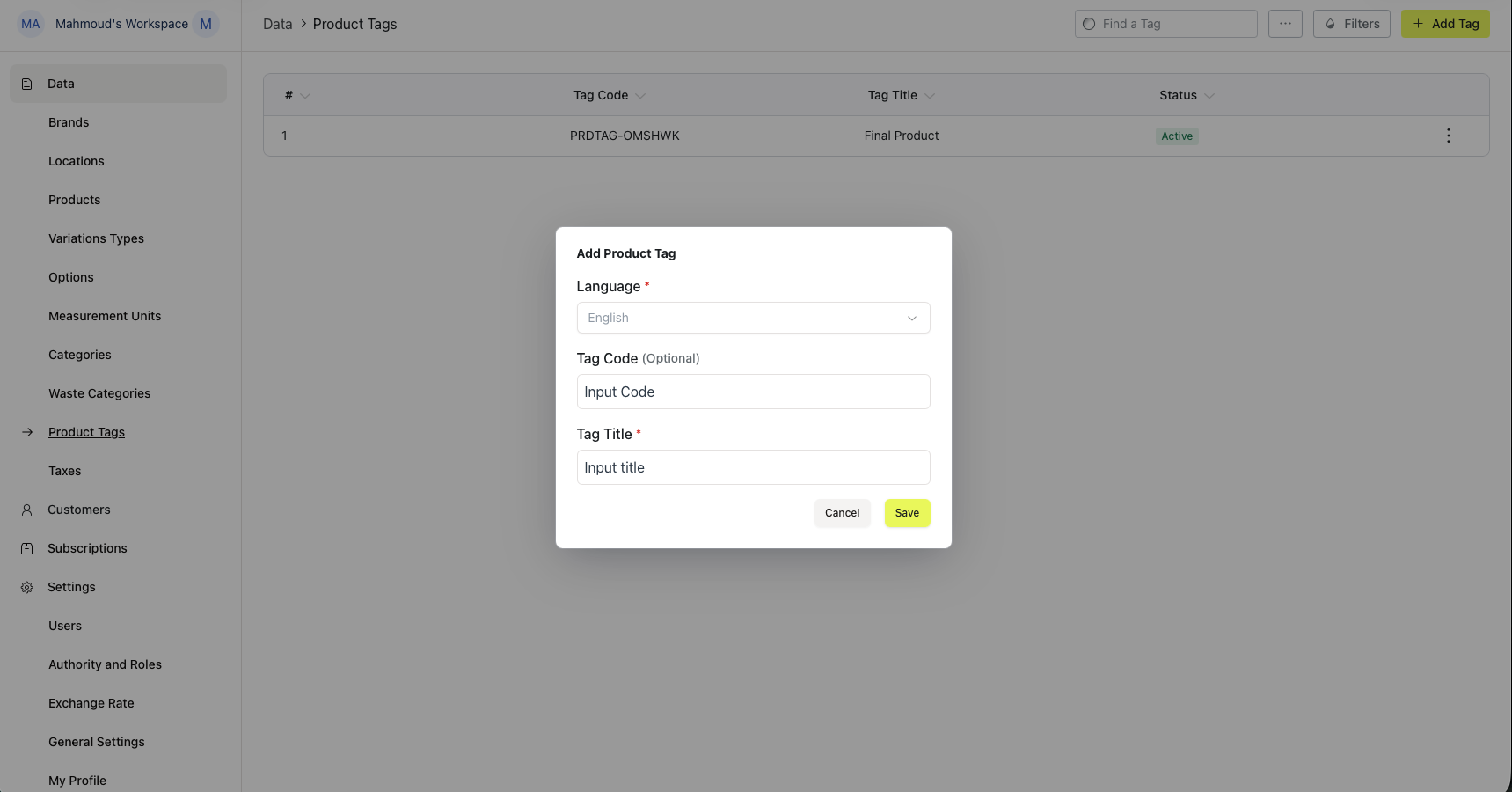Click the Find a Tag search box
Image resolution: width=1512 pixels, height=792 pixels.
(x=1165, y=24)
